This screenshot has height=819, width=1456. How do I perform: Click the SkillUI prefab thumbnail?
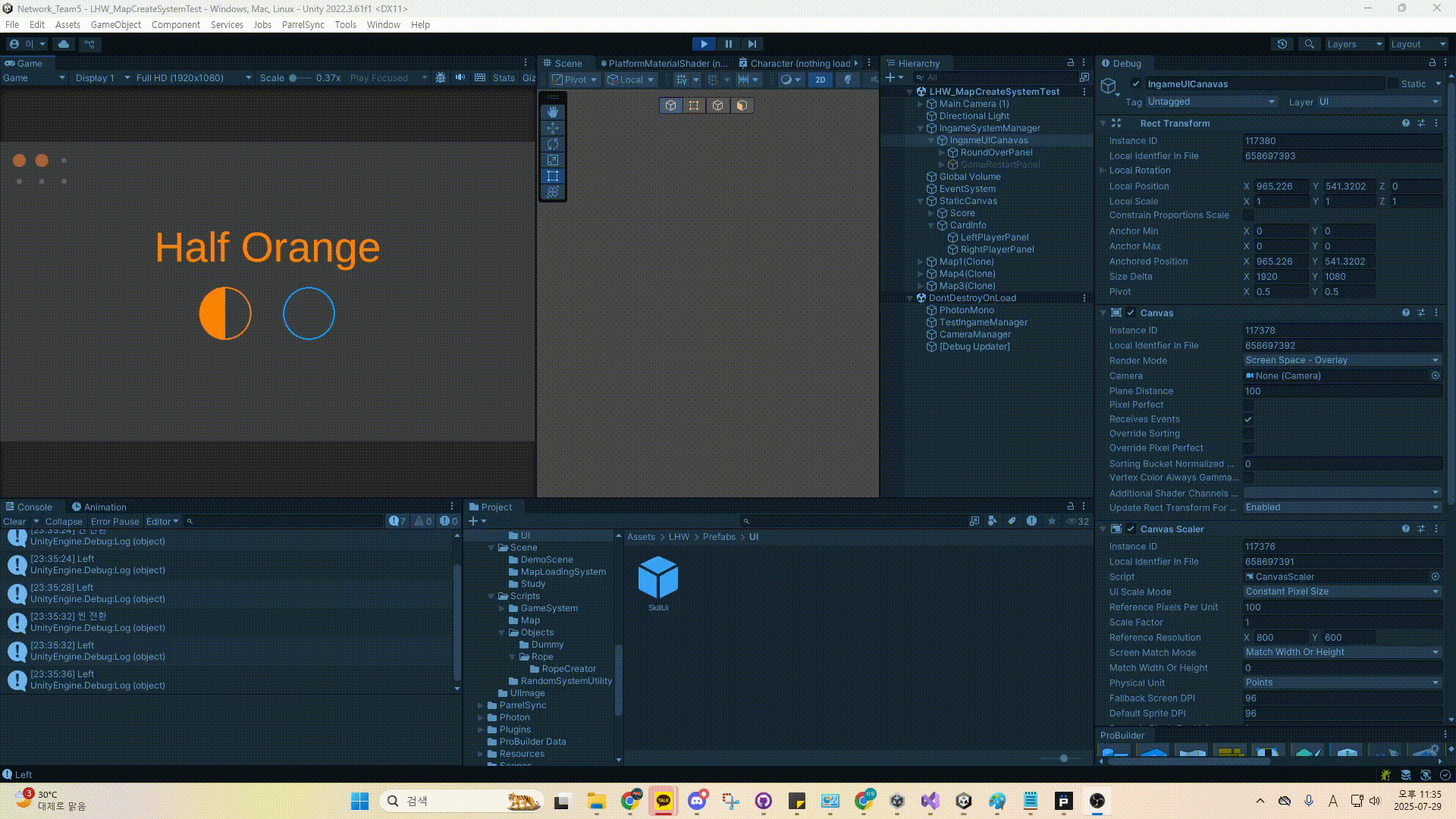tap(657, 578)
